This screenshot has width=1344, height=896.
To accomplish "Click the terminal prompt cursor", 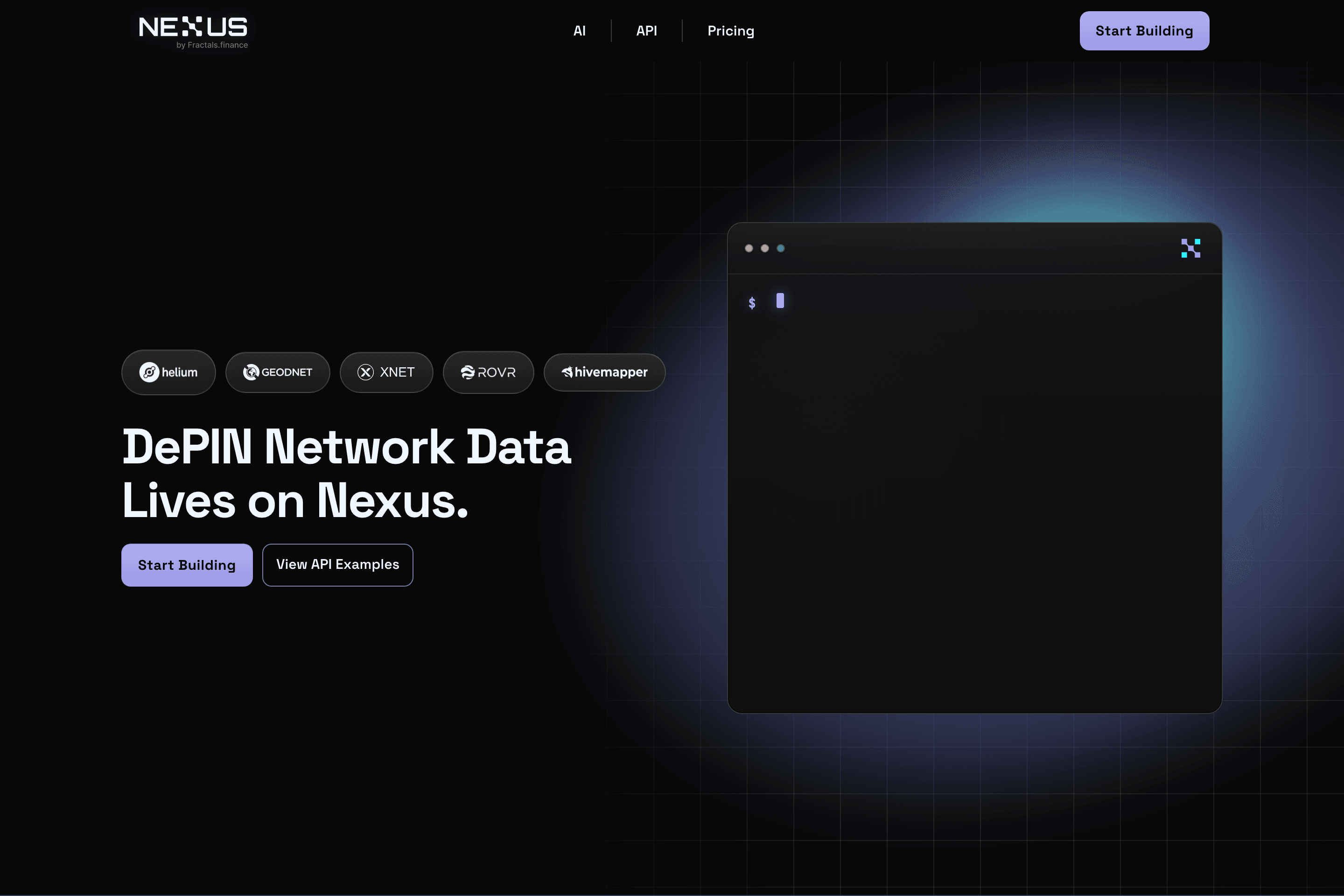I will (x=780, y=301).
